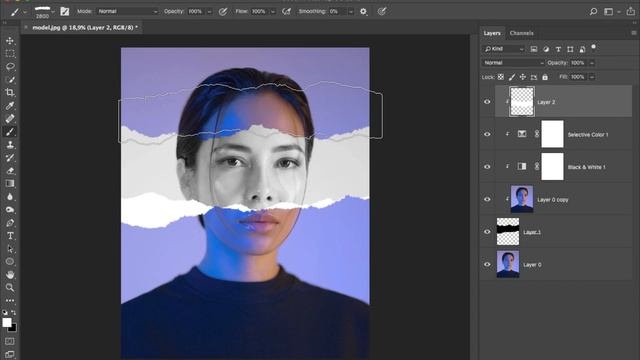This screenshot has width=640, height=360.
Task: Select the Ellipse shape tool
Action: [x=10, y=262]
